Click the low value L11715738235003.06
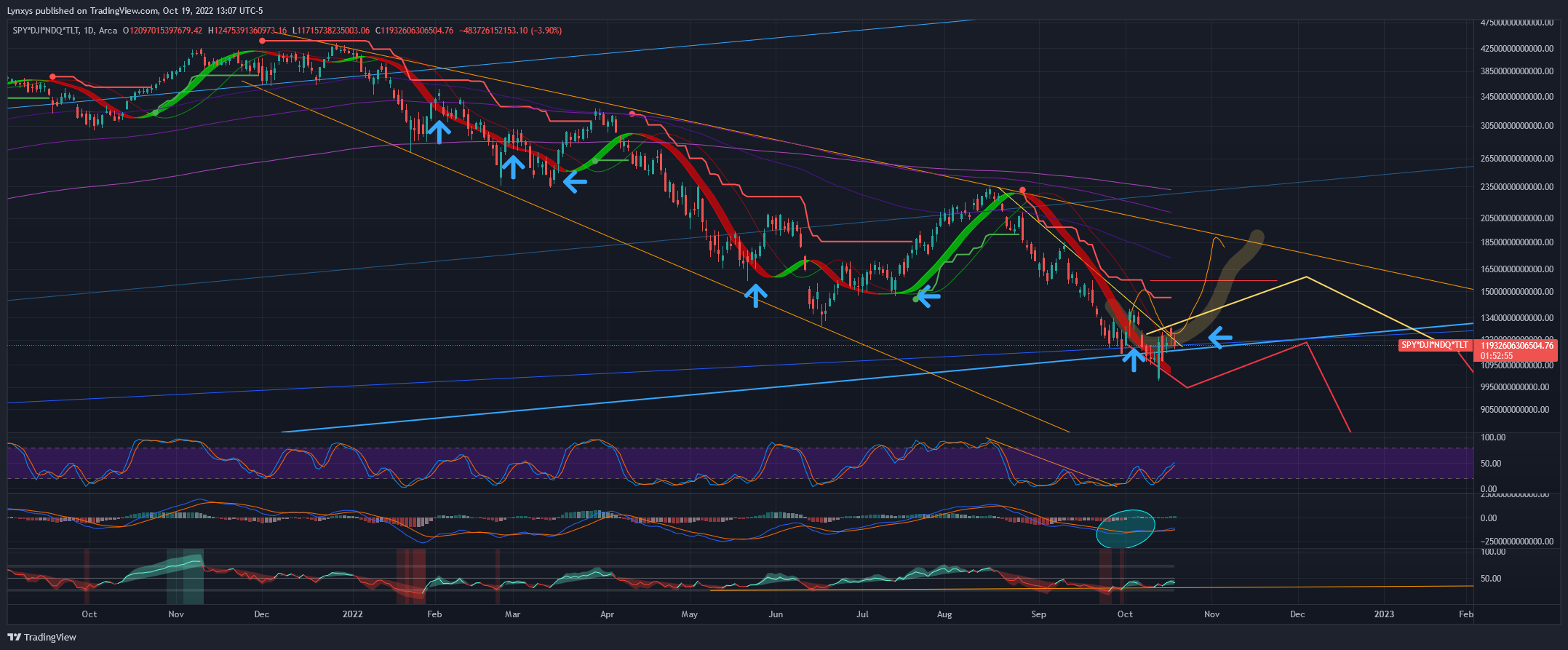Screen dimensions: 1568x650 coord(331,31)
